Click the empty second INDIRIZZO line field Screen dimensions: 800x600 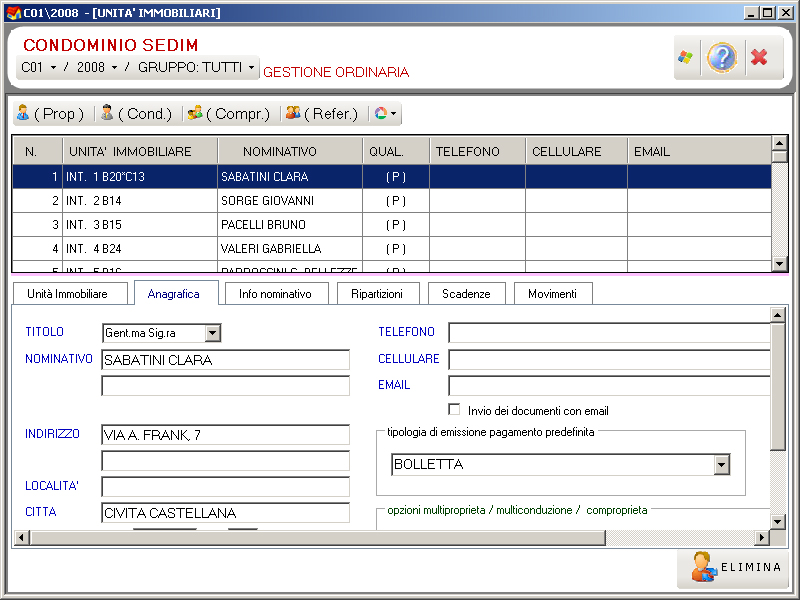(226, 461)
